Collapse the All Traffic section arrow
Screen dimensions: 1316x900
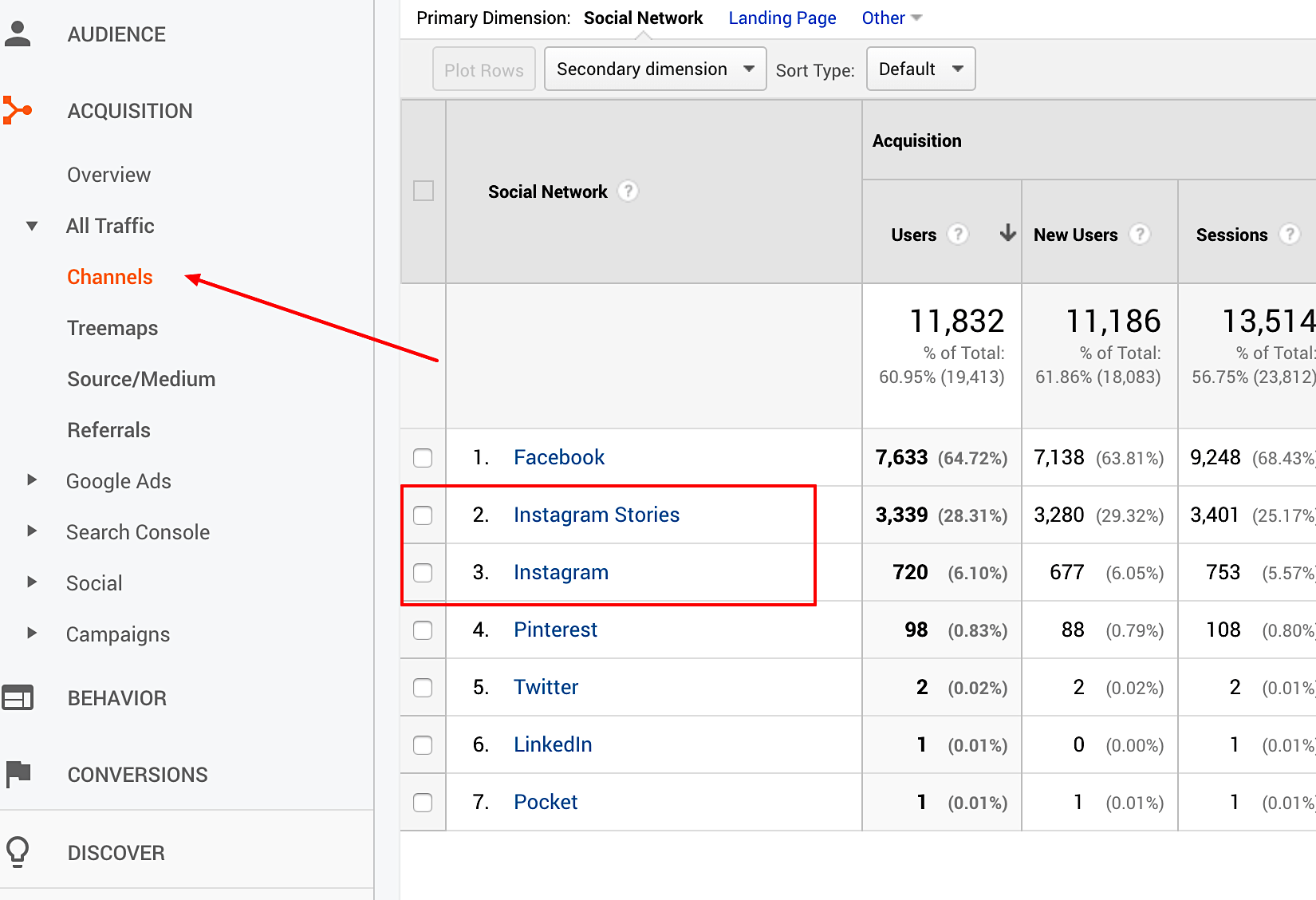point(32,226)
